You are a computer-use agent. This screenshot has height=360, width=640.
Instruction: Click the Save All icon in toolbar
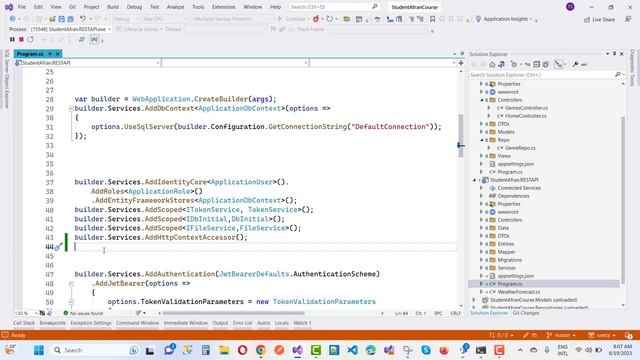[x=70, y=19]
